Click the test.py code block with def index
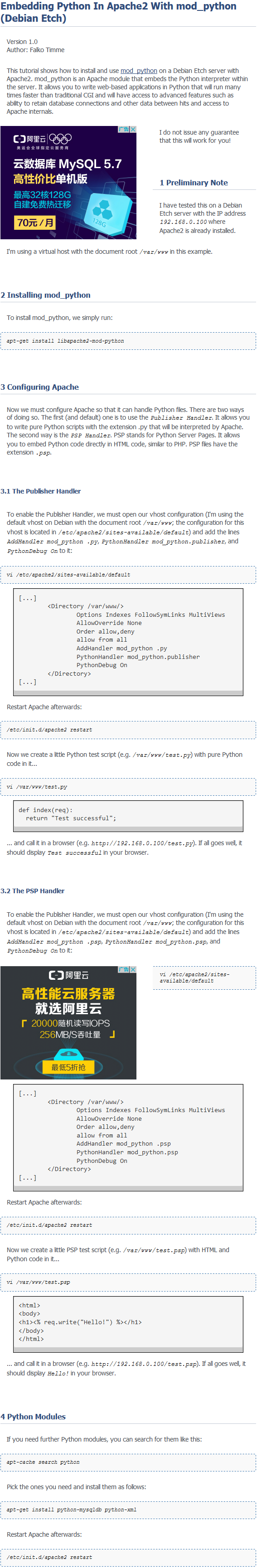The image size is (257, 1568). click(128, 816)
